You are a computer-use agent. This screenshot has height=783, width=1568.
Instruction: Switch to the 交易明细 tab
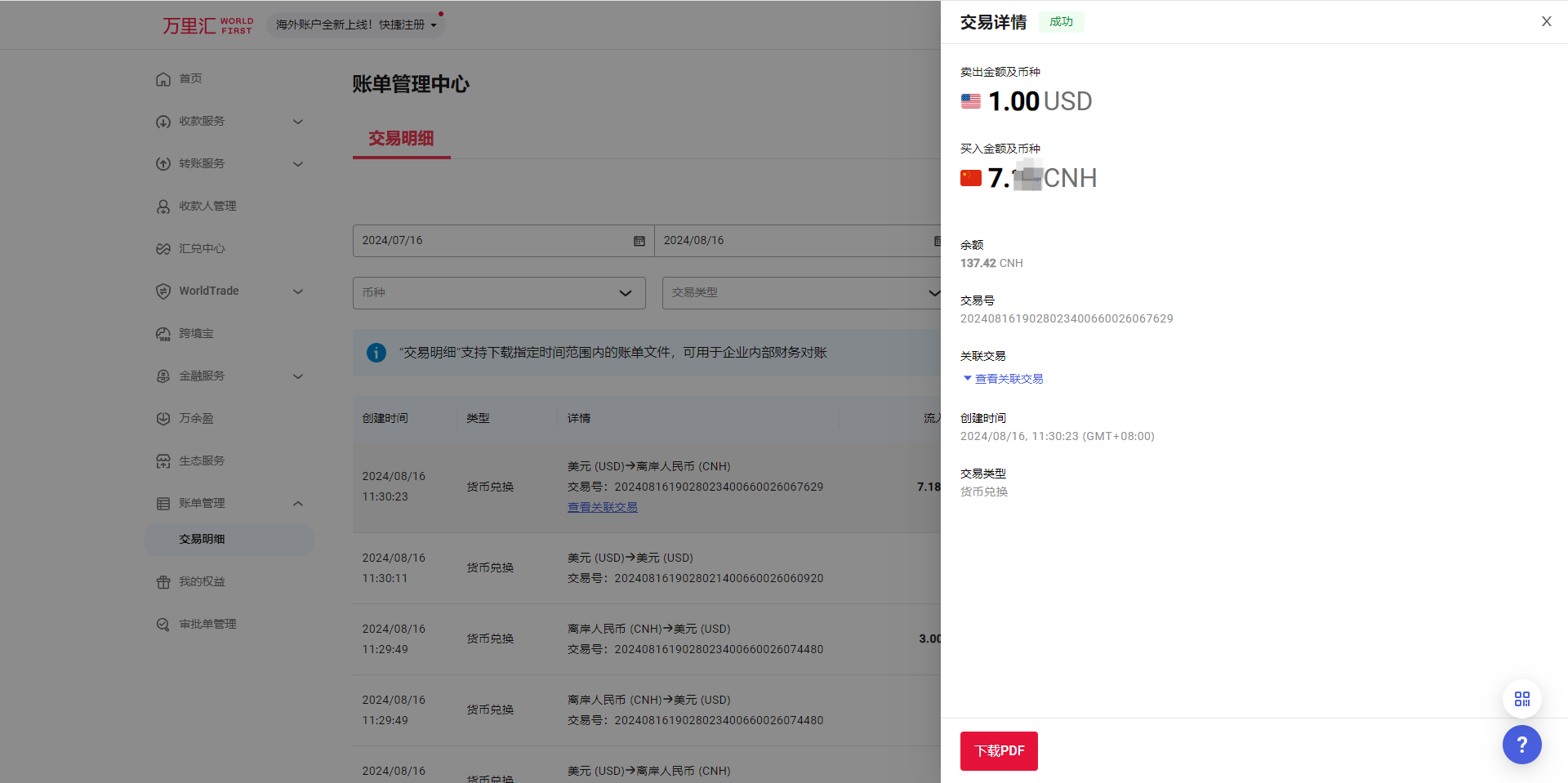[x=401, y=139]
